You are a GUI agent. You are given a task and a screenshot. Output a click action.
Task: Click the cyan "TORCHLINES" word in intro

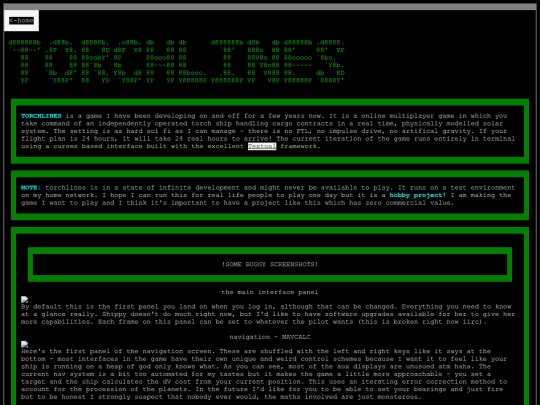click(x=41, y=116)
